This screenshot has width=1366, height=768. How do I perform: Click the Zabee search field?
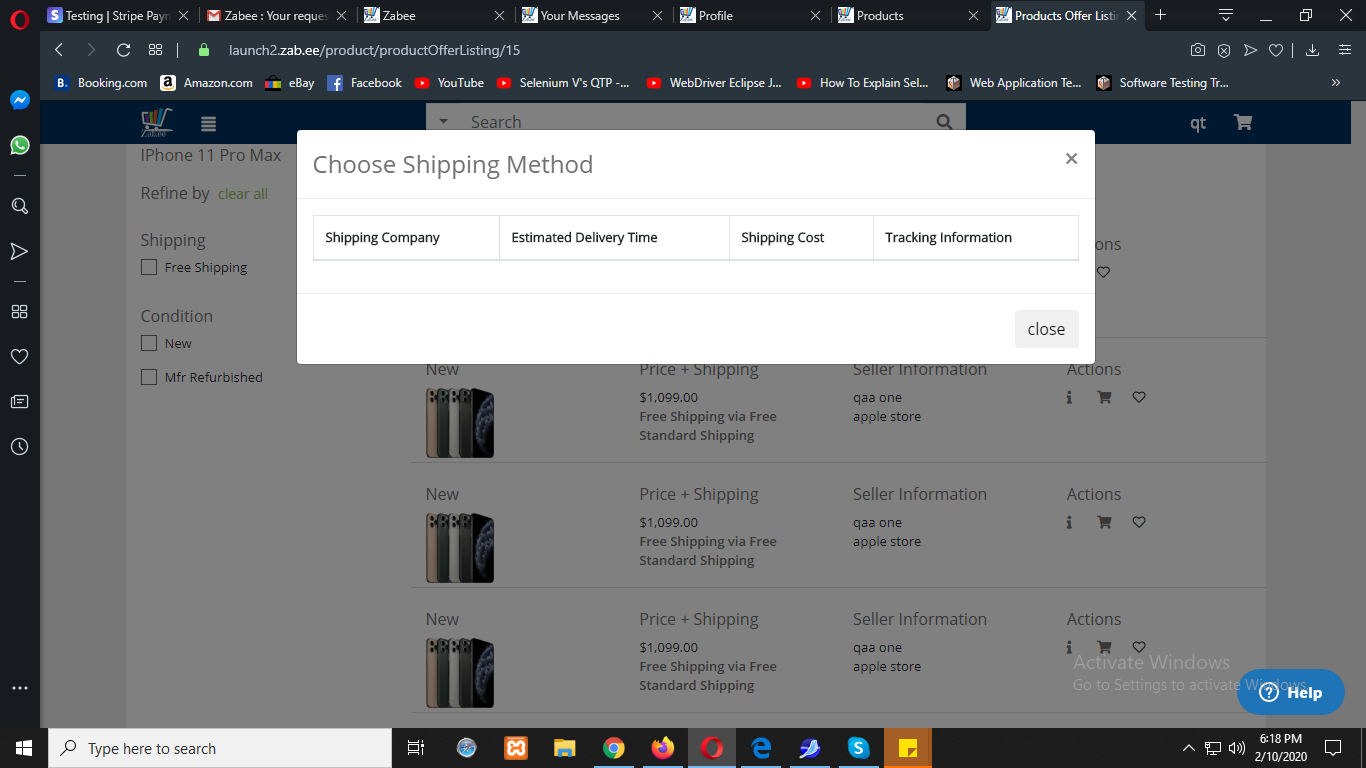pos(695,122)
